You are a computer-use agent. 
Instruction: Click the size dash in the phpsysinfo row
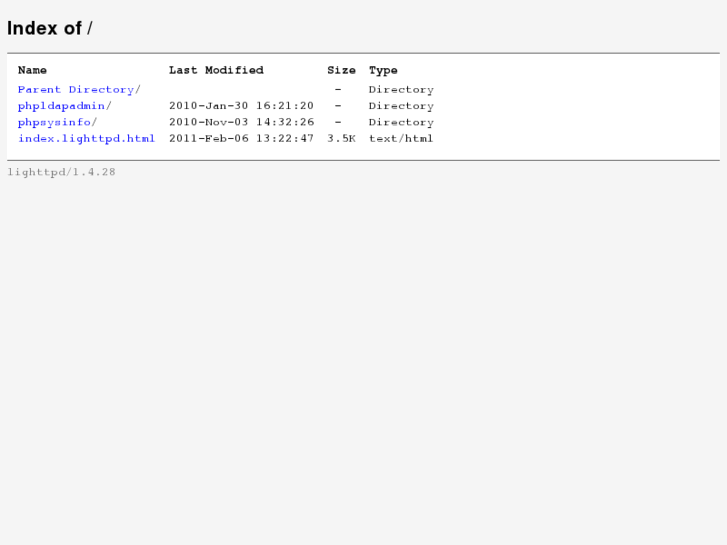click(x=338, y=122)
